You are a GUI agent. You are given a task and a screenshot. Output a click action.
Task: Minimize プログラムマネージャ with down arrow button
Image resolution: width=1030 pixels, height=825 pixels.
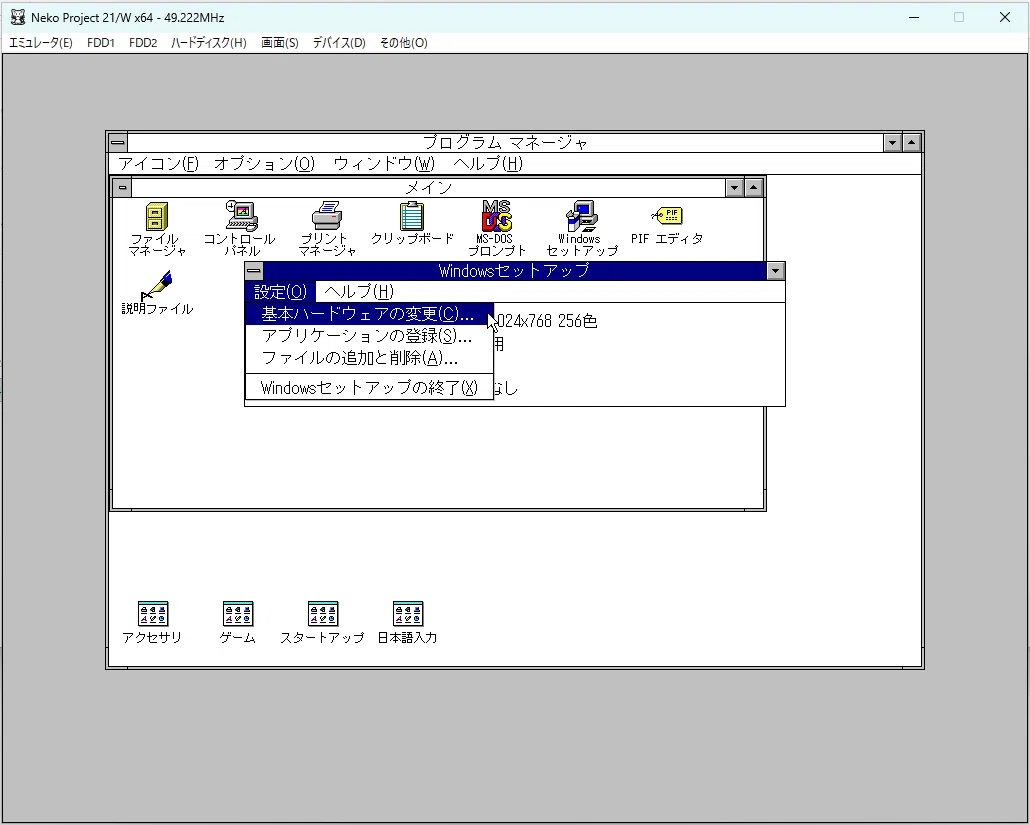pos(892,143)
